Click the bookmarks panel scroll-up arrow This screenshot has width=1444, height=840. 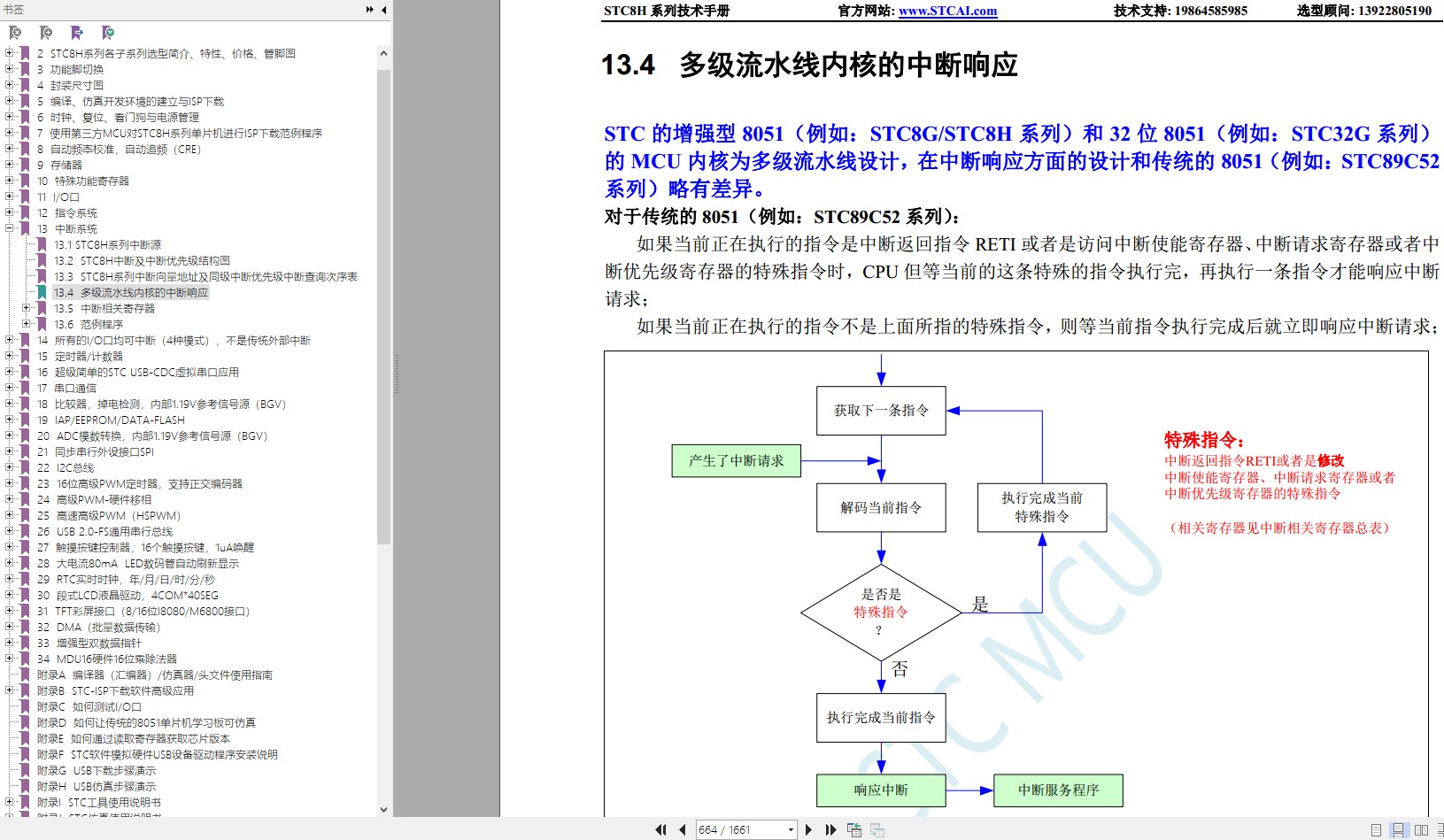pyautogui.click(x=383, y=53)
